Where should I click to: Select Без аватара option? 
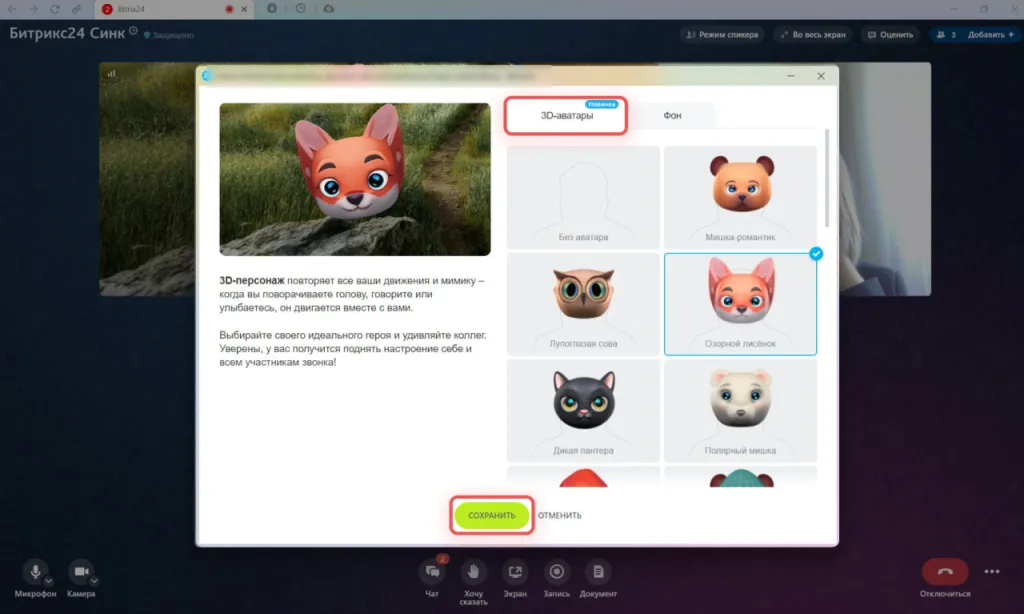click(x=583, y=197)
